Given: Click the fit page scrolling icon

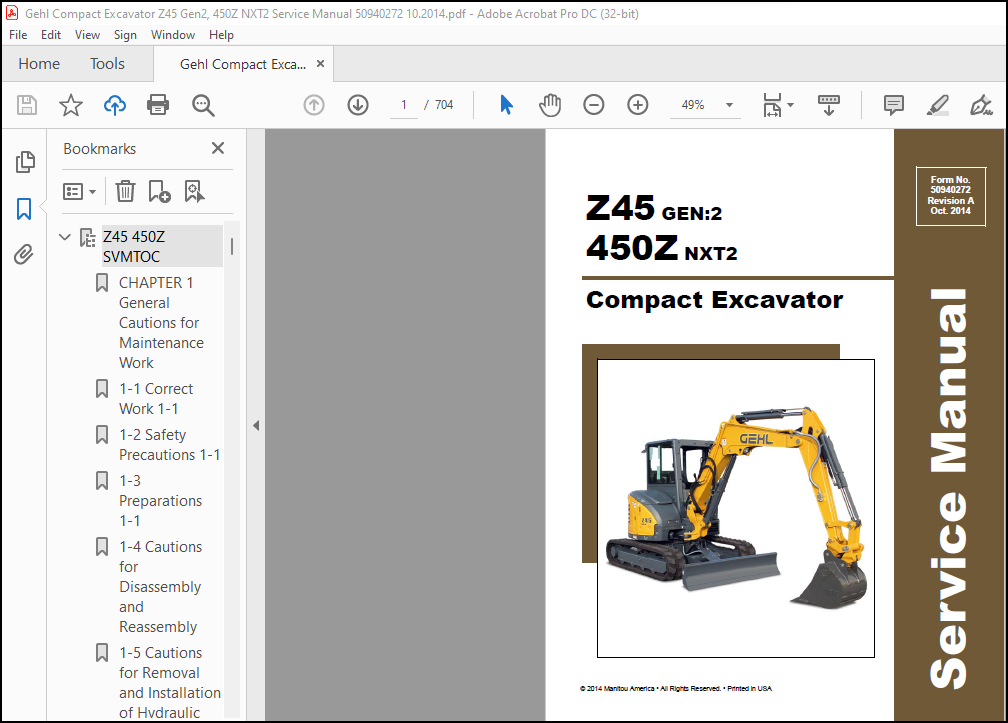Looking at the screenshot, I should click(772, 105).
